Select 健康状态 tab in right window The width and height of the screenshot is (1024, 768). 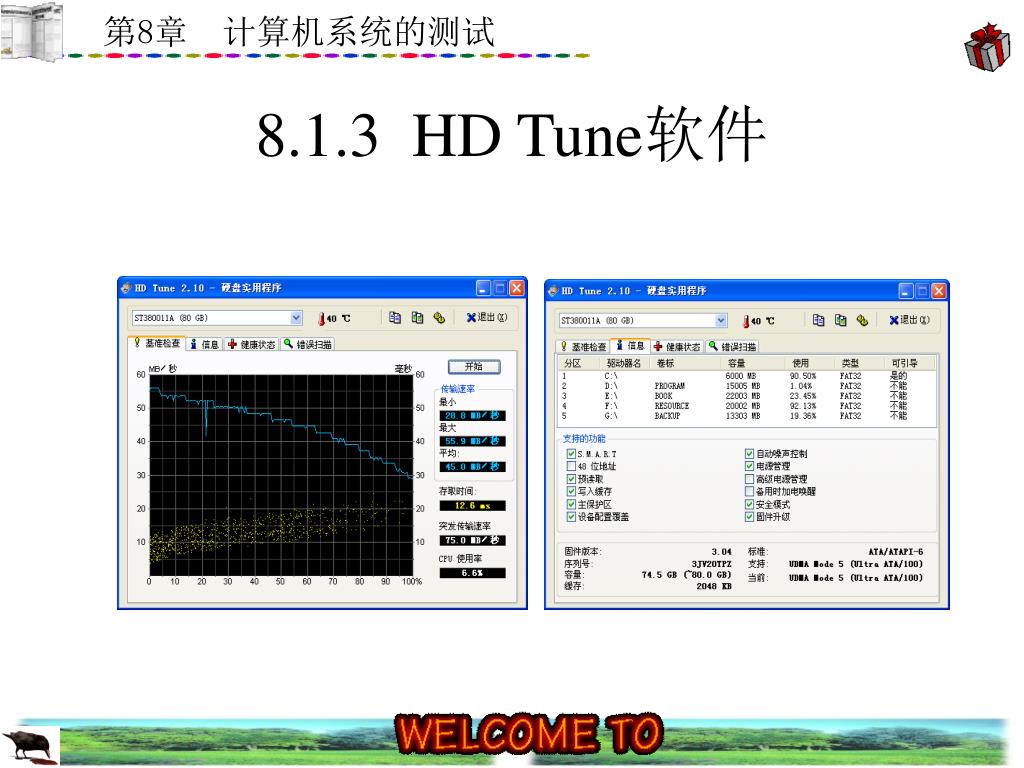pos(677,347)
